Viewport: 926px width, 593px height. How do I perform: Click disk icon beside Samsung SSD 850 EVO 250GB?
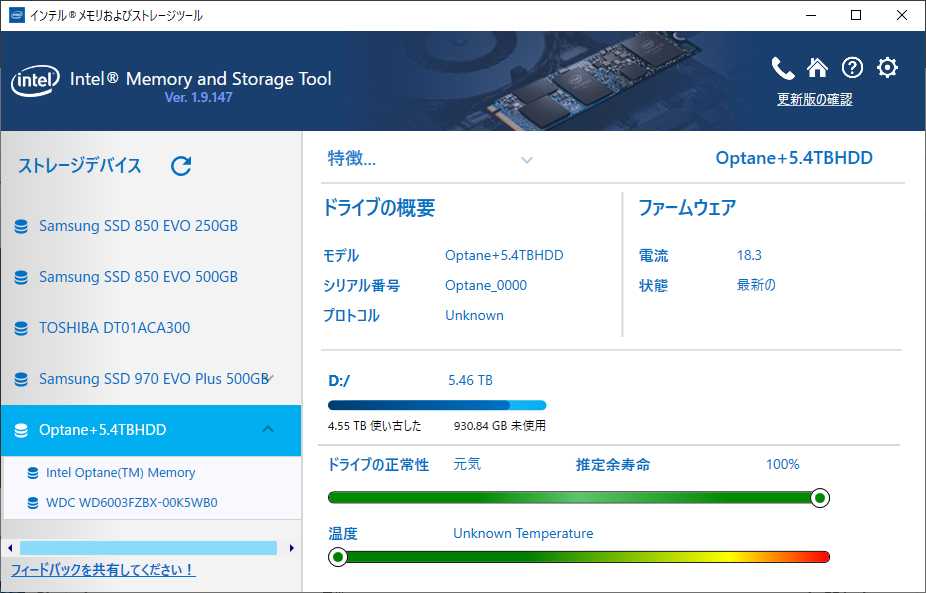pos(21,226)
